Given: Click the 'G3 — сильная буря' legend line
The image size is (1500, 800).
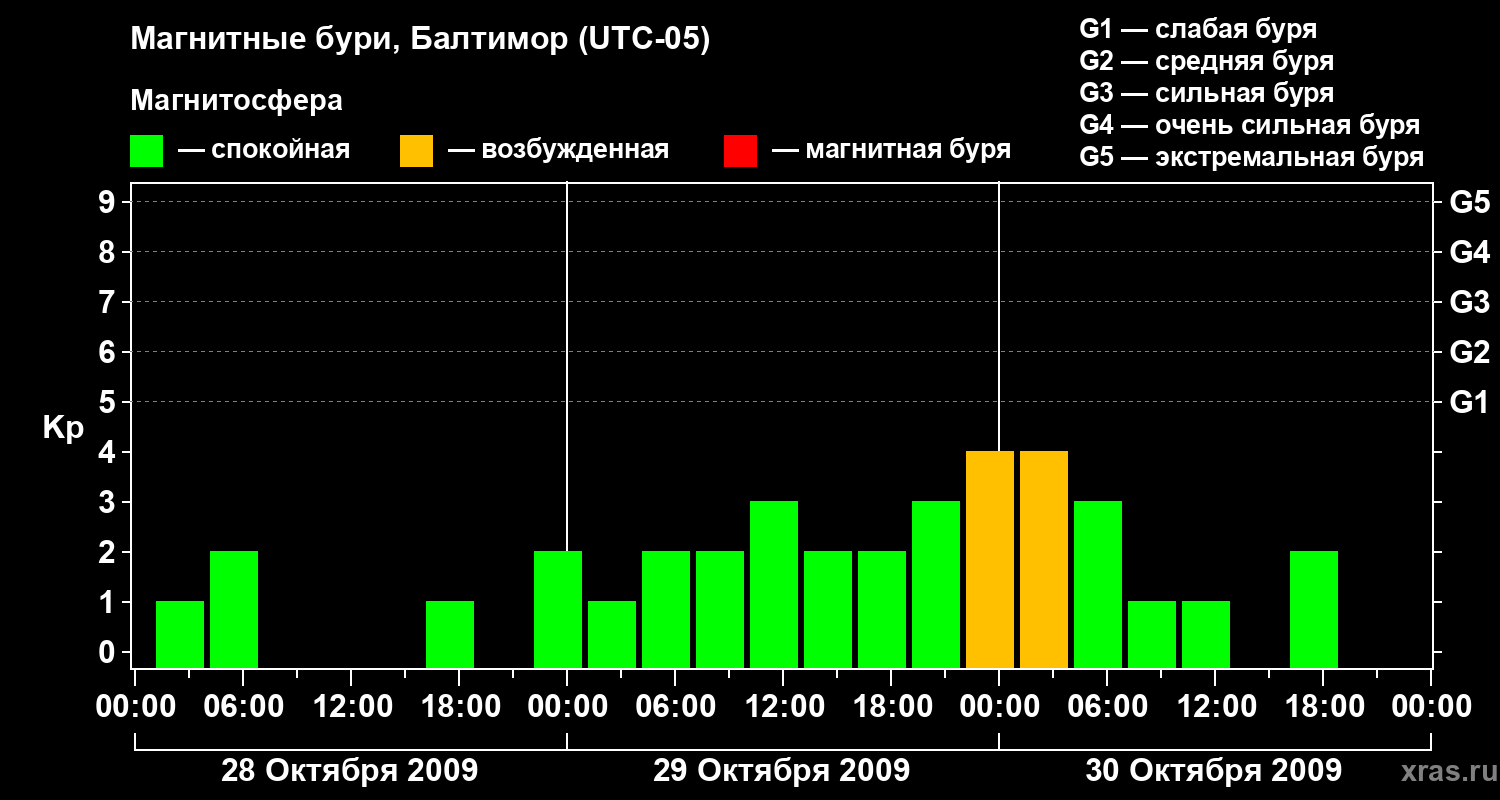Looking at the screenshot, I should point(1207,93).
